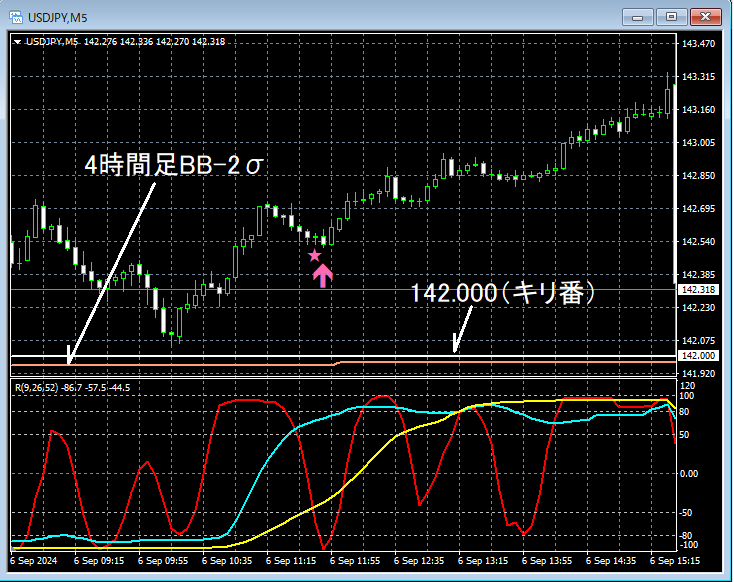Click the 6 Sep 11:15 time axis label
This screenshot has width=734, height=582.
pos(291,560)
